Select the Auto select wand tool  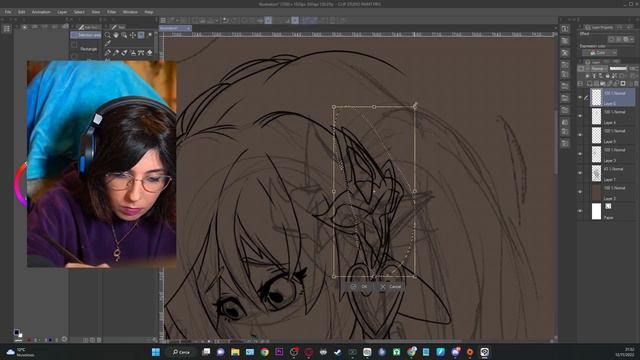pos(150,36)
